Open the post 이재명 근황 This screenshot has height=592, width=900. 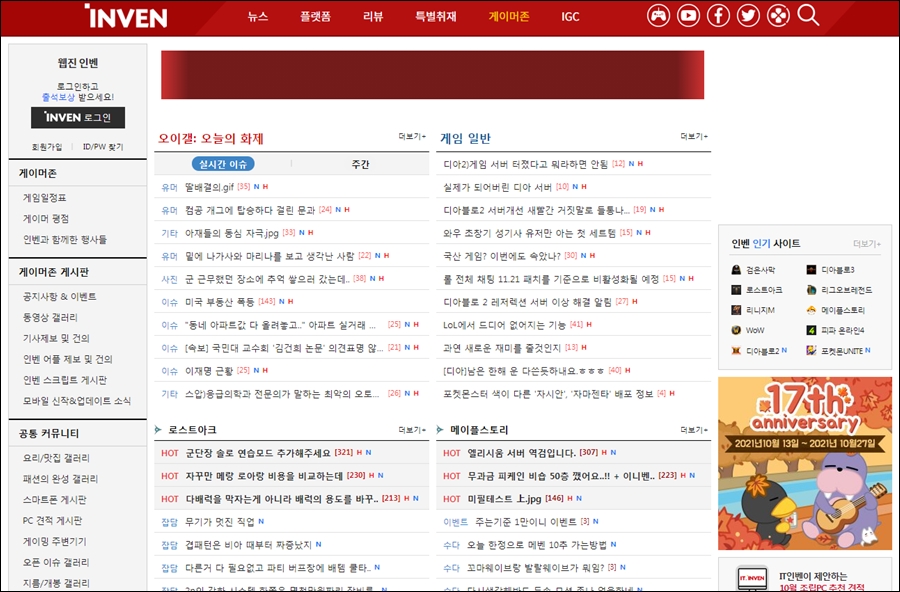coord(209,370)
